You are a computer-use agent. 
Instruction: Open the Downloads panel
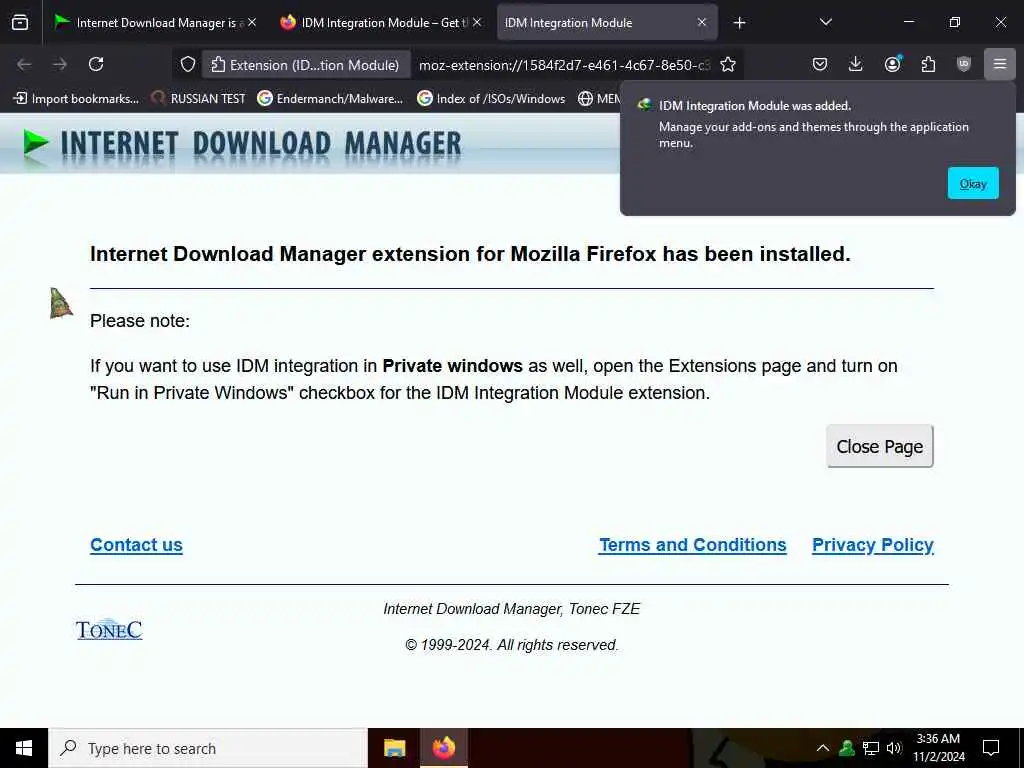coord(856,64)
